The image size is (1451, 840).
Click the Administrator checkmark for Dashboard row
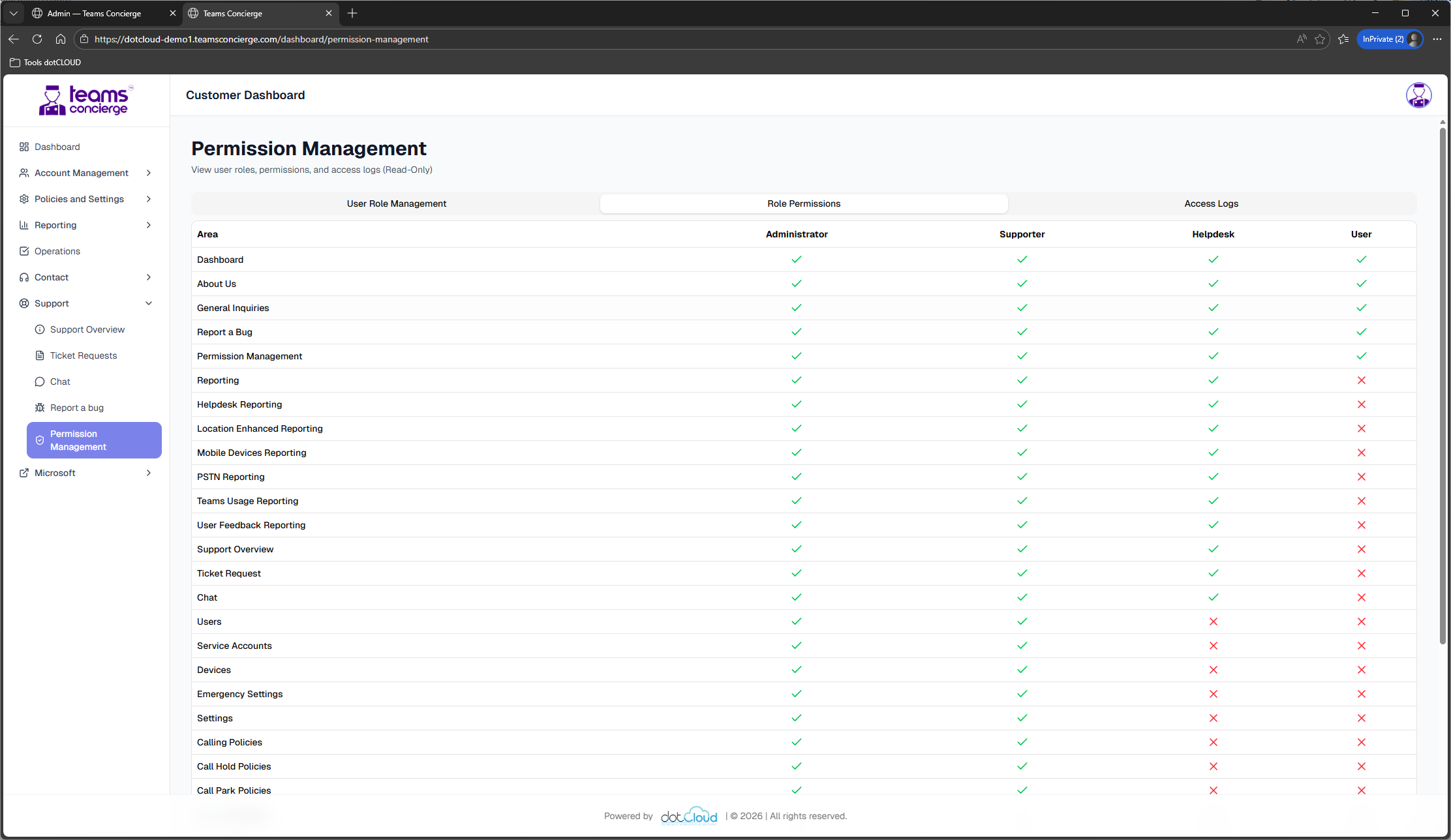pos(796,260)
